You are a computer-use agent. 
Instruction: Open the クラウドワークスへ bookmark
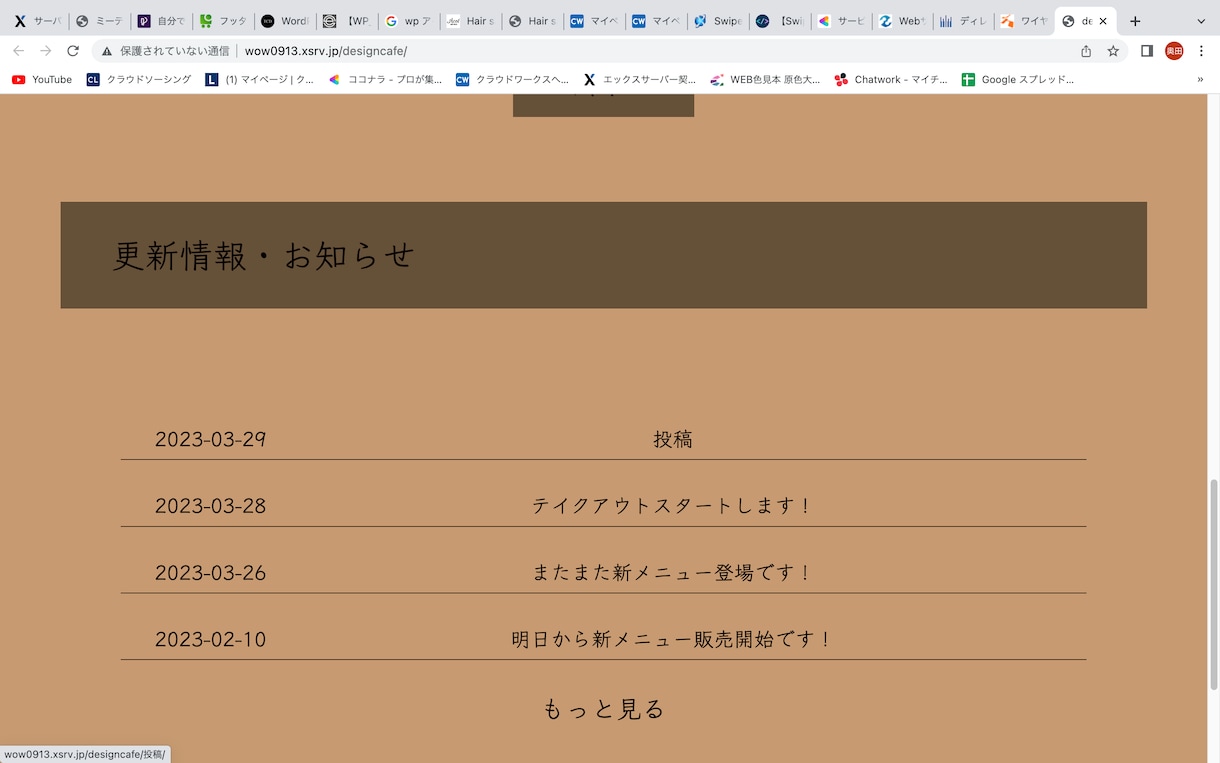pyautogui.click(x=512, y=79)
